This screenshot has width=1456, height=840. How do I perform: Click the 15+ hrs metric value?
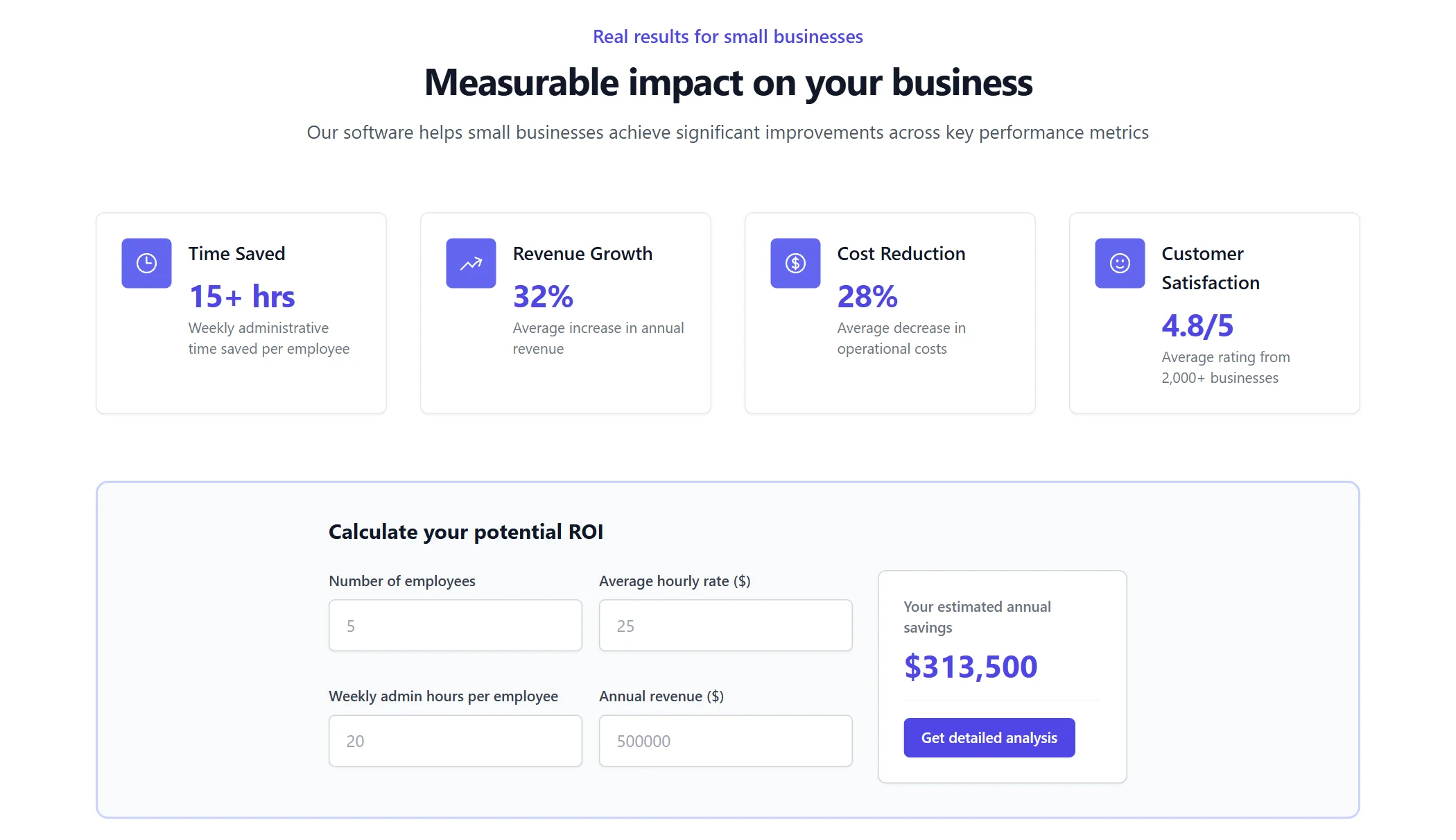[242, 297]
